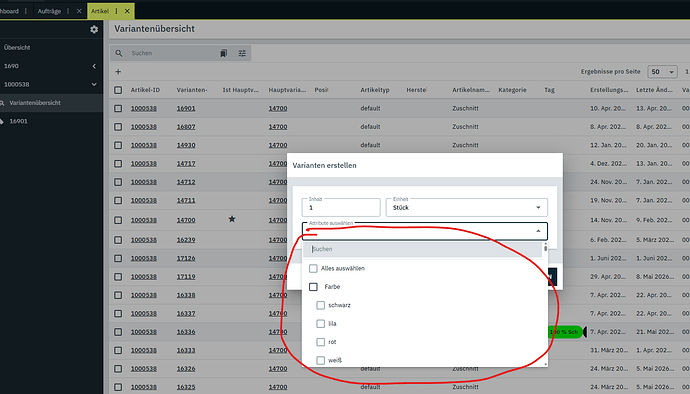Click the Inhalt input field

[x=341, y=207]
